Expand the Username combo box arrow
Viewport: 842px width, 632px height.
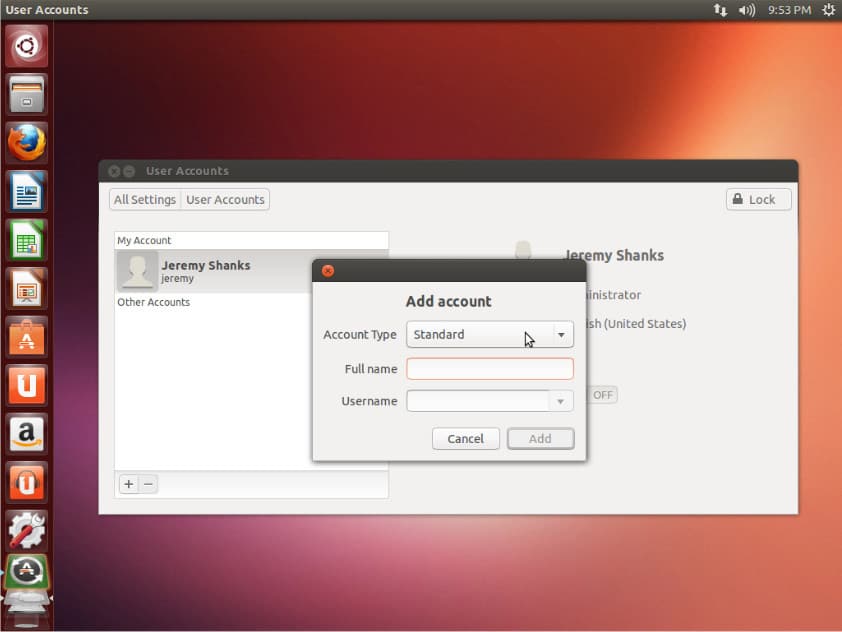point(561,401)
